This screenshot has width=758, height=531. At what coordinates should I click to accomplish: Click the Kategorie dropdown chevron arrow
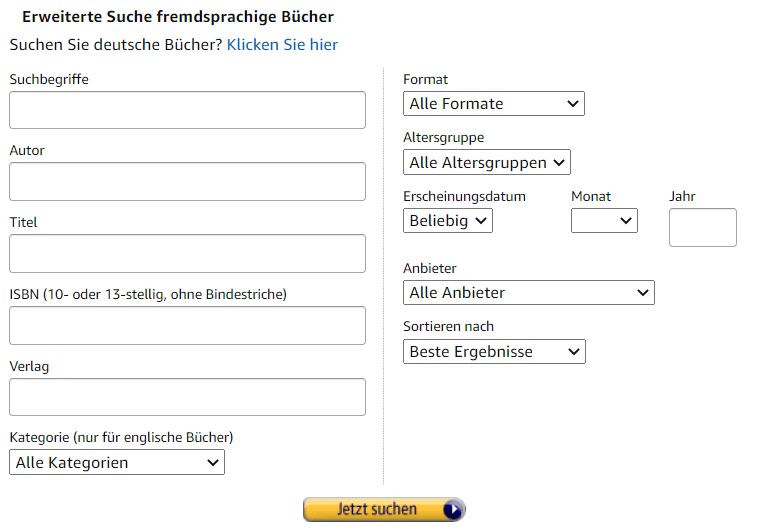pyautogui.click(x=212, y=463)
